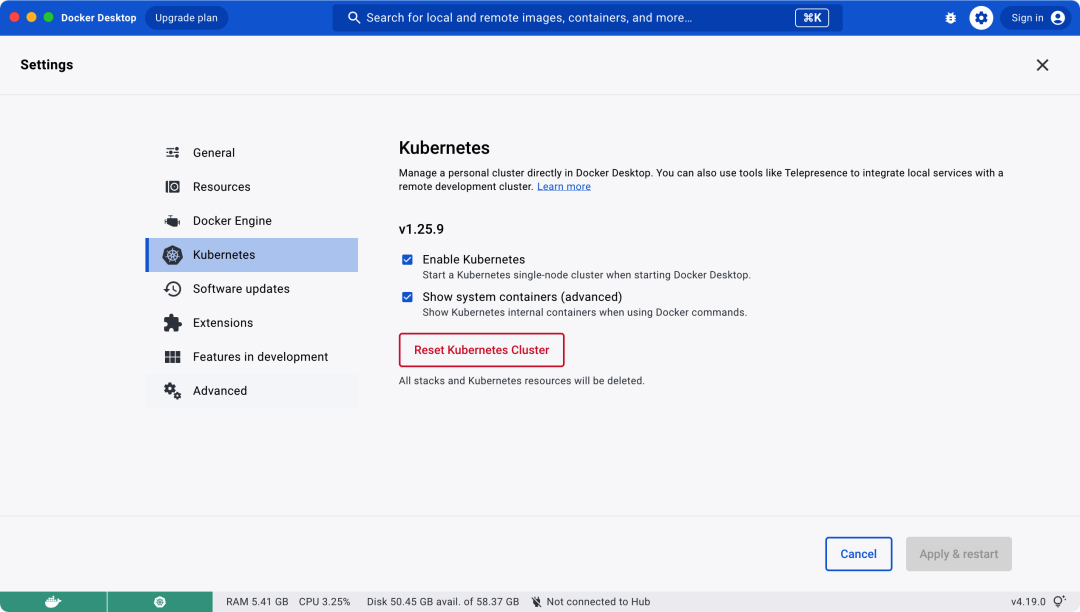Click the lightbulb notifications icon
The height and width of the screenshot is (612, 1080).
point(1059,602)
